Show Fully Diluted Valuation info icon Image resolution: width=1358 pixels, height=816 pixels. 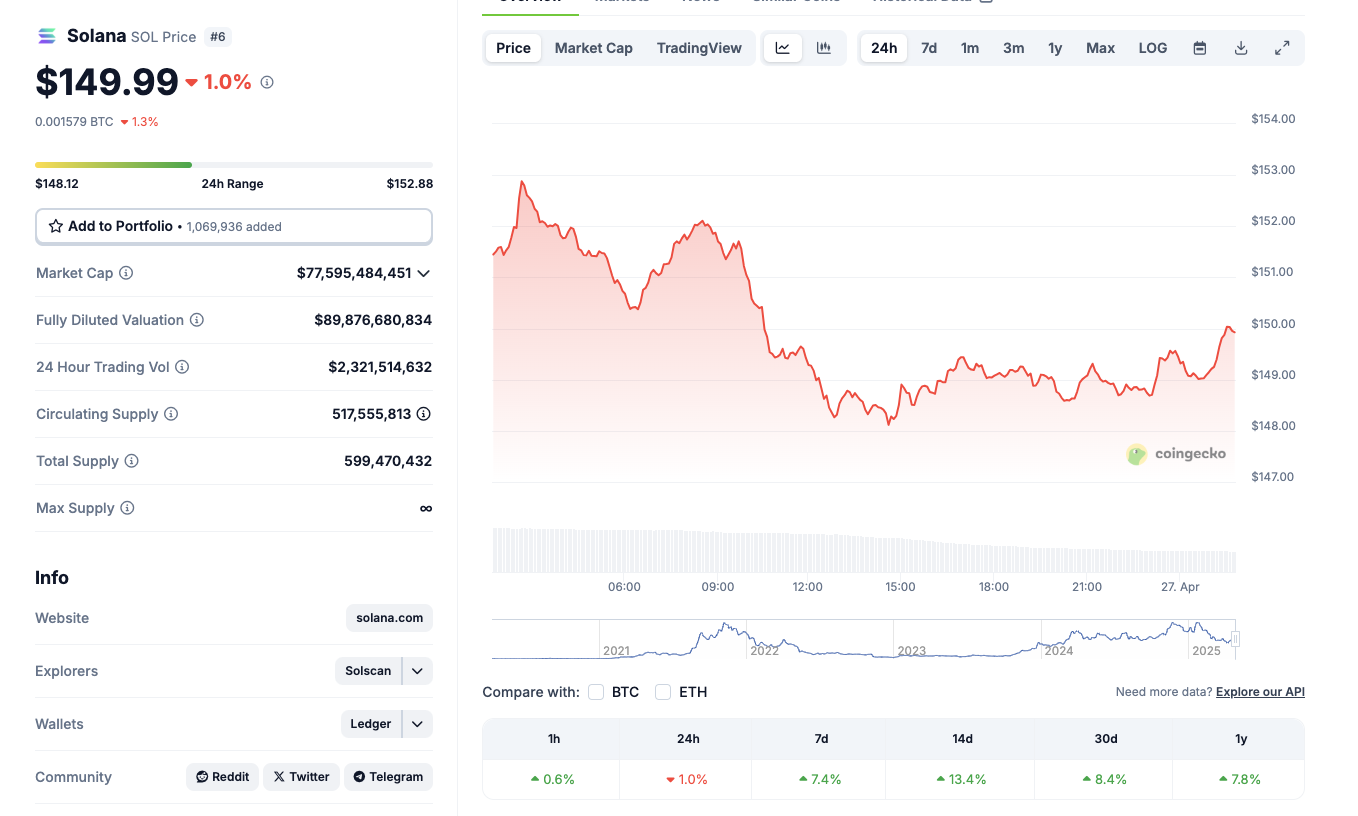(x=197, y=320)
